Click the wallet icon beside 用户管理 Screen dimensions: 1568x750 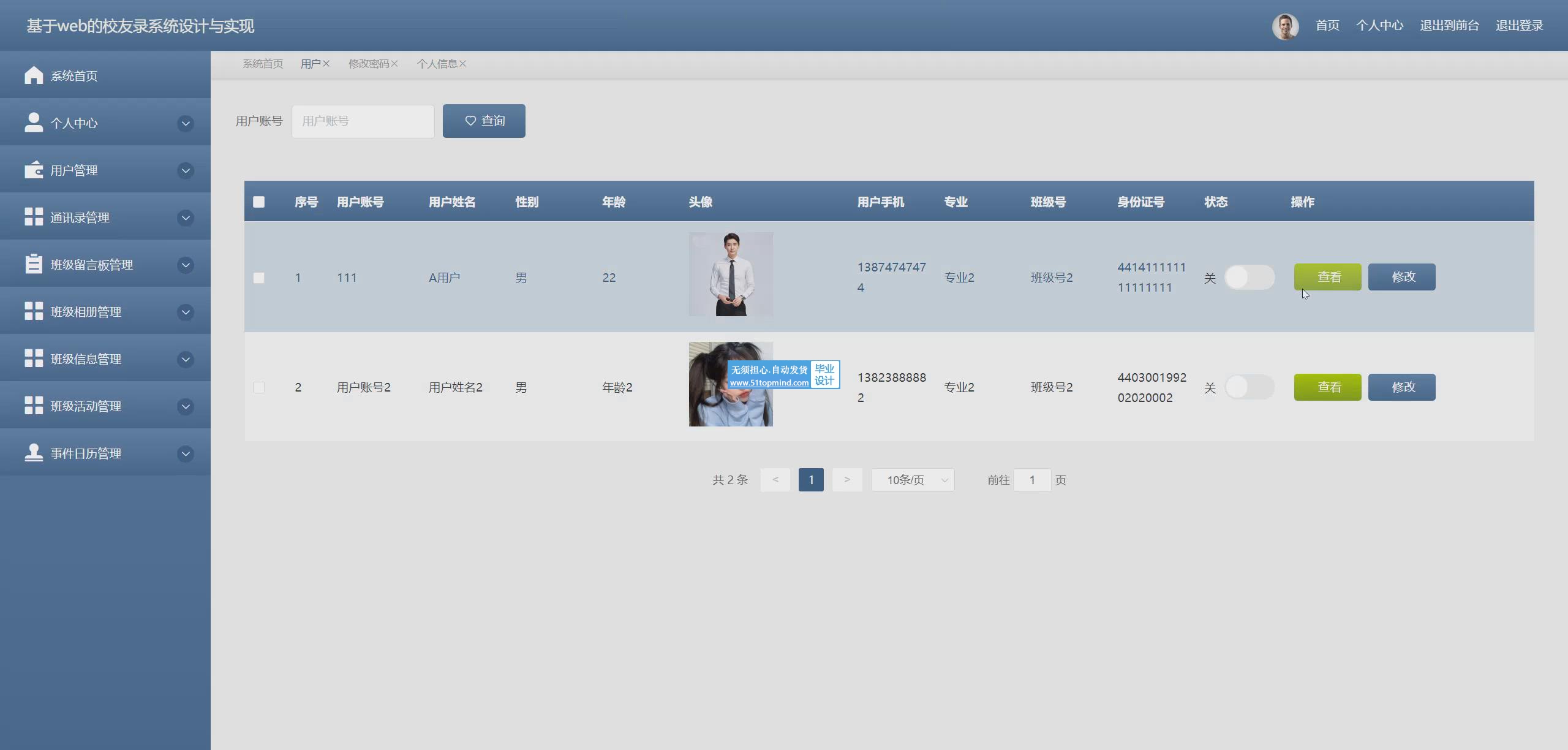(34, 169)
